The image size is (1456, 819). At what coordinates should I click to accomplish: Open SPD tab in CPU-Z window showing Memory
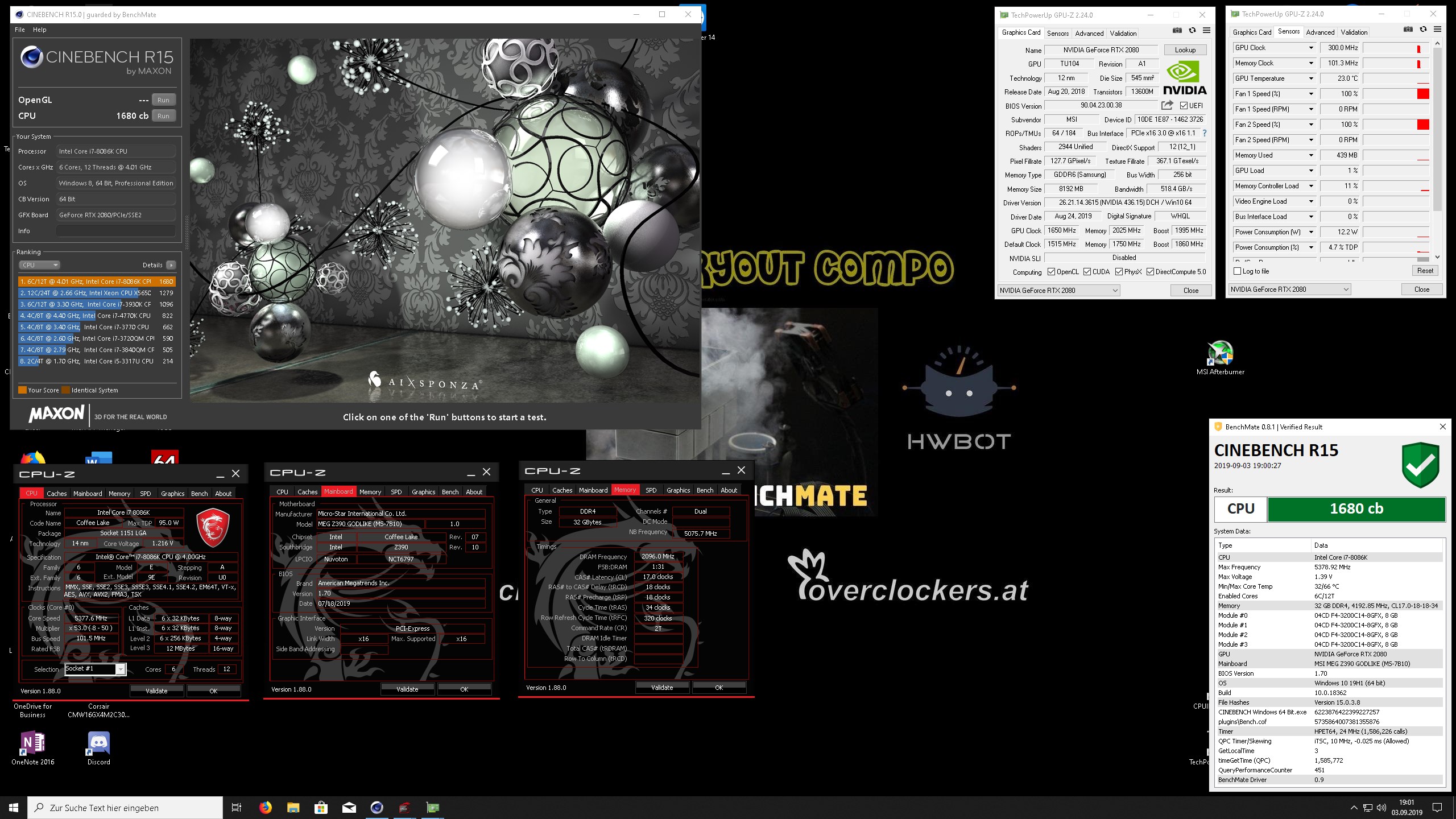pyautogui.click(x=651, y=490)
